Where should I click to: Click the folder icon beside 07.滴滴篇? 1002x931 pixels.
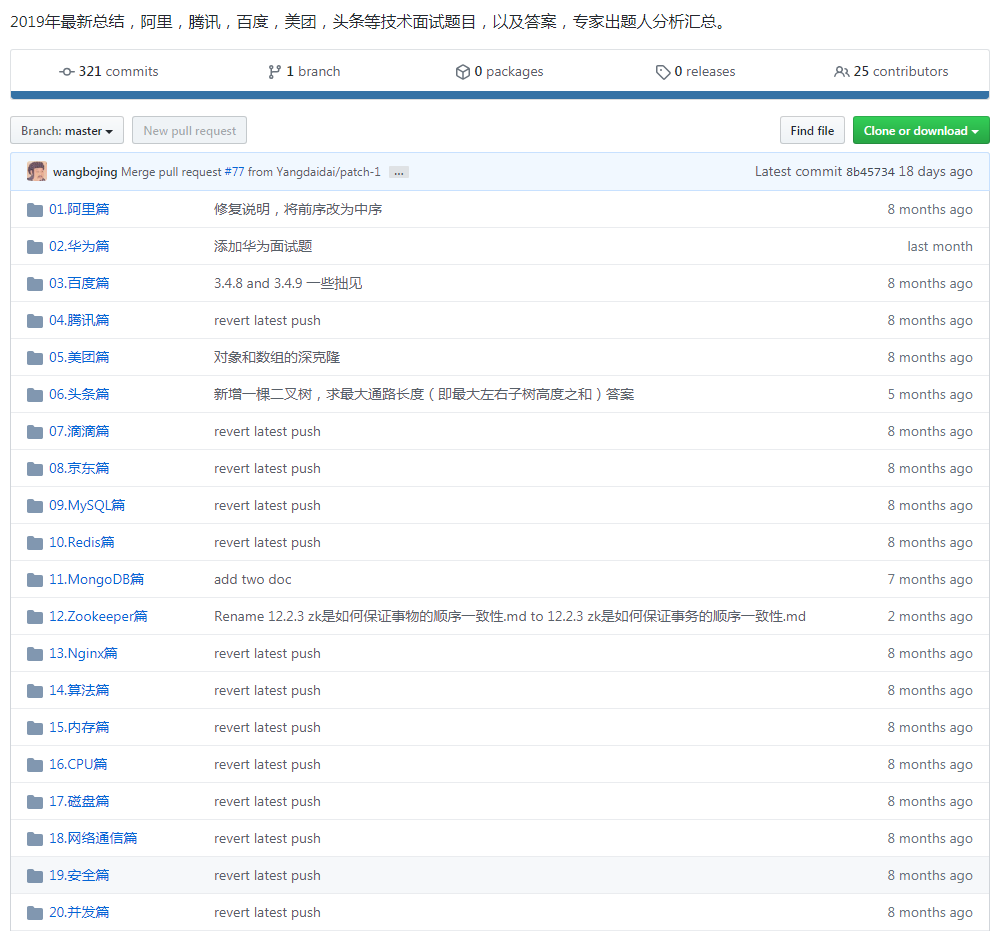click(x=35, y=432)
